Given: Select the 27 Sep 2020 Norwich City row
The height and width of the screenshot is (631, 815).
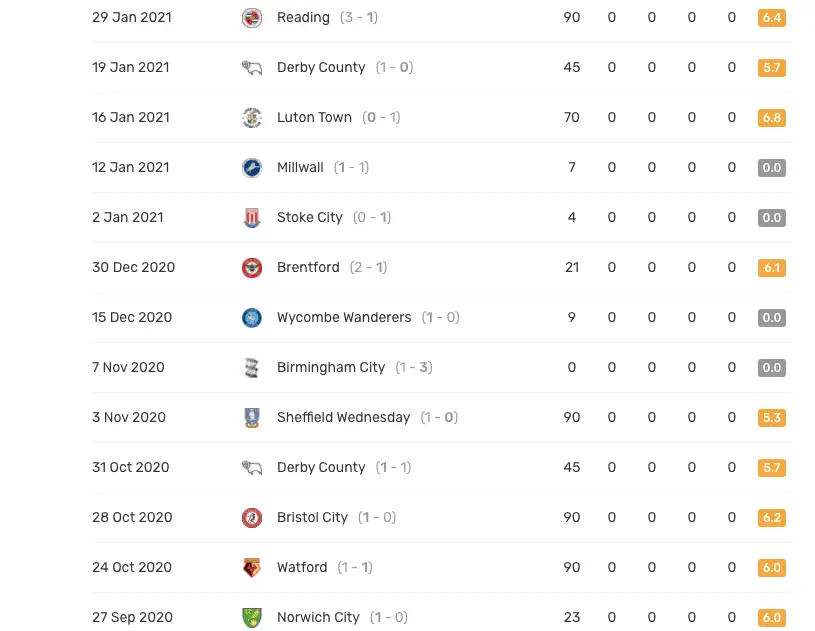Looking at the screenshot, I should click(442, 617).
